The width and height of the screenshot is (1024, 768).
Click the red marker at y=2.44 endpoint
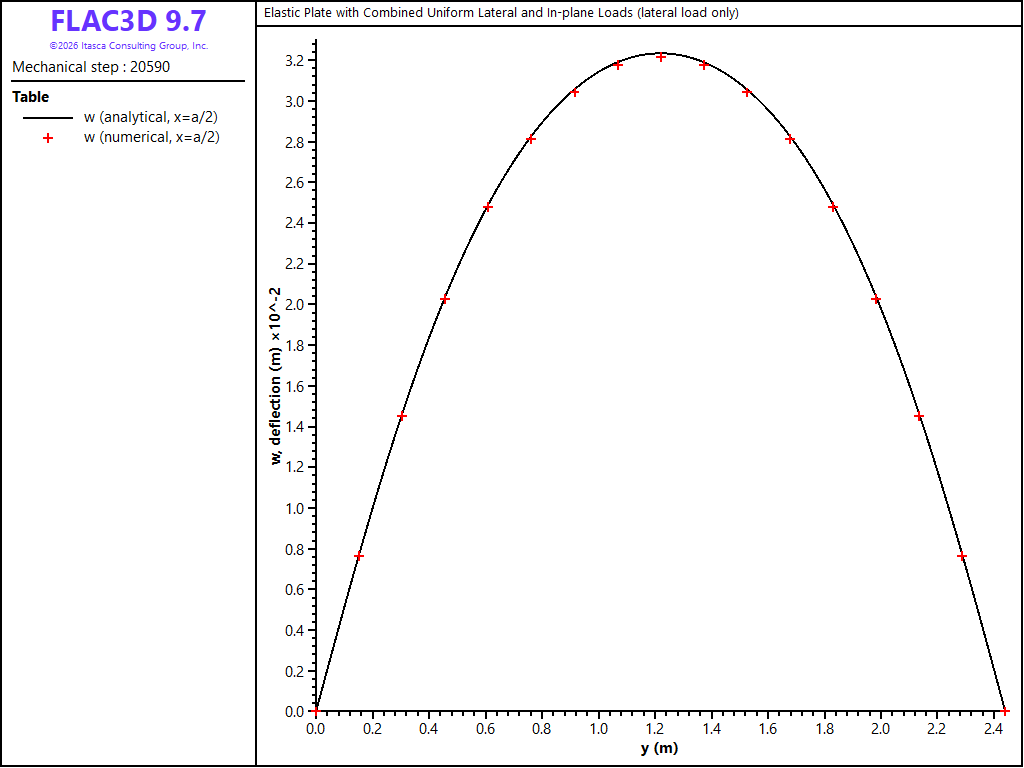coord(1005,711)
